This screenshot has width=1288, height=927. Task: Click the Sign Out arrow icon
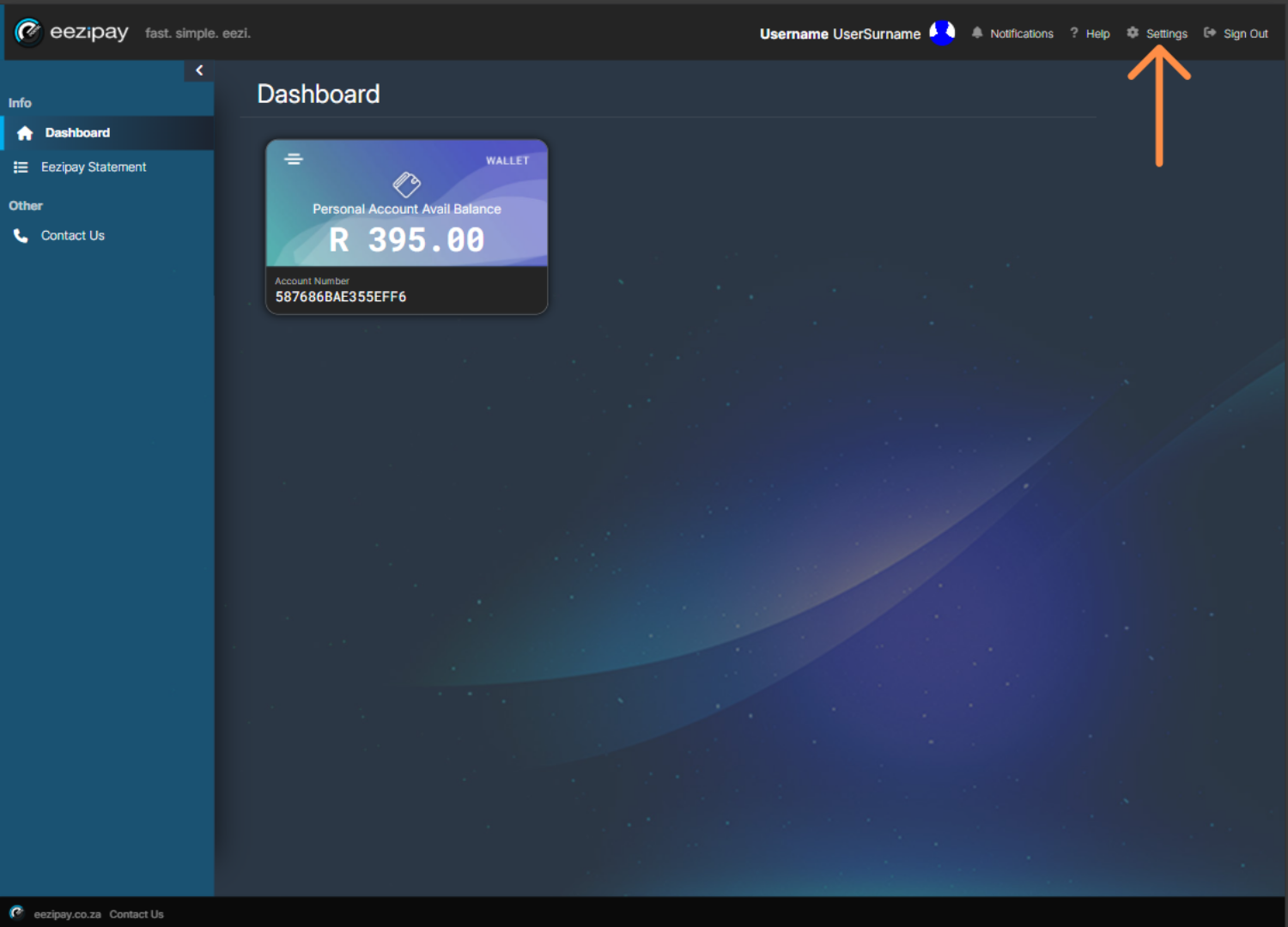click(x=1210, y=33)
